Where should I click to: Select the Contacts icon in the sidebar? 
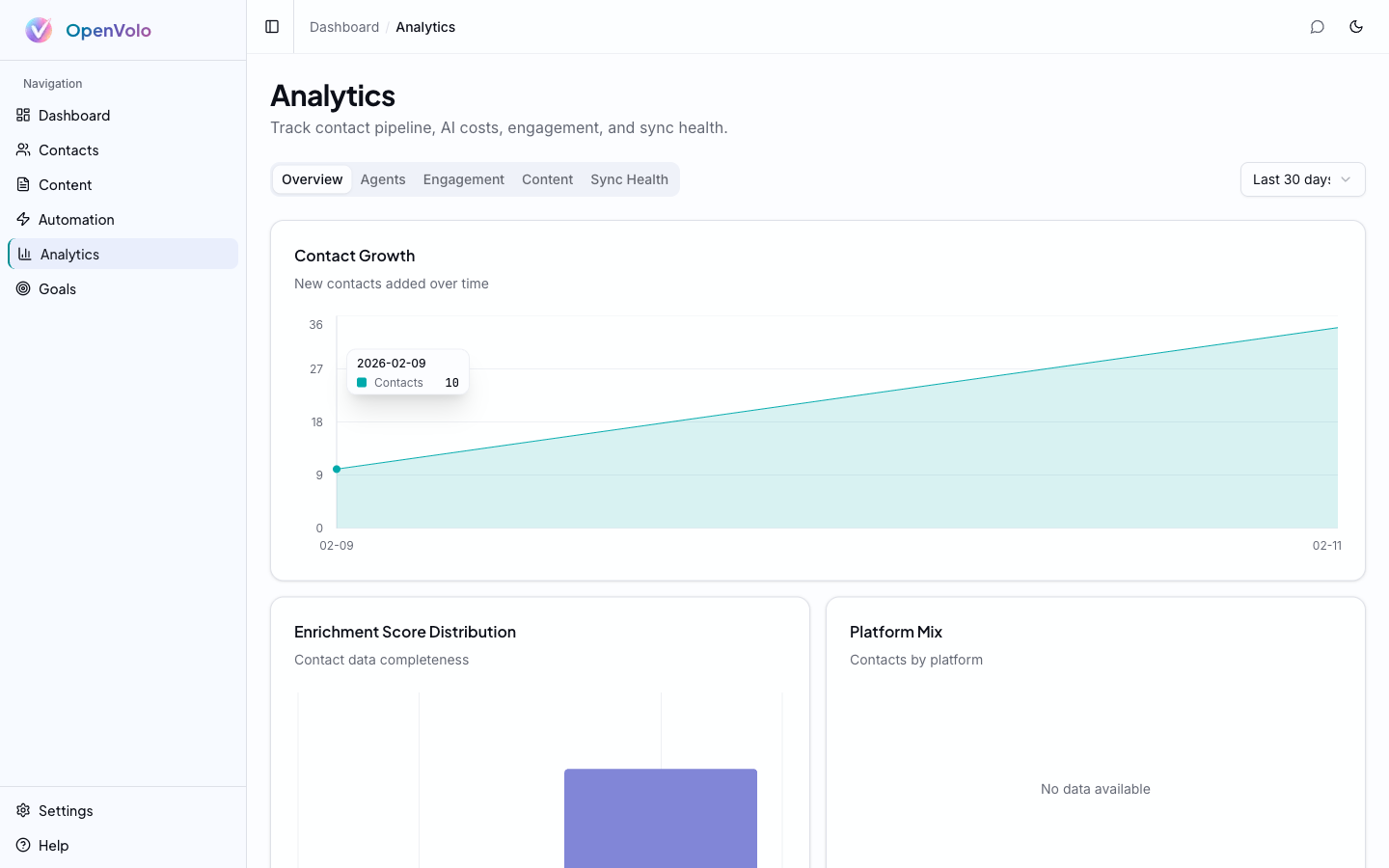point(23,149)
